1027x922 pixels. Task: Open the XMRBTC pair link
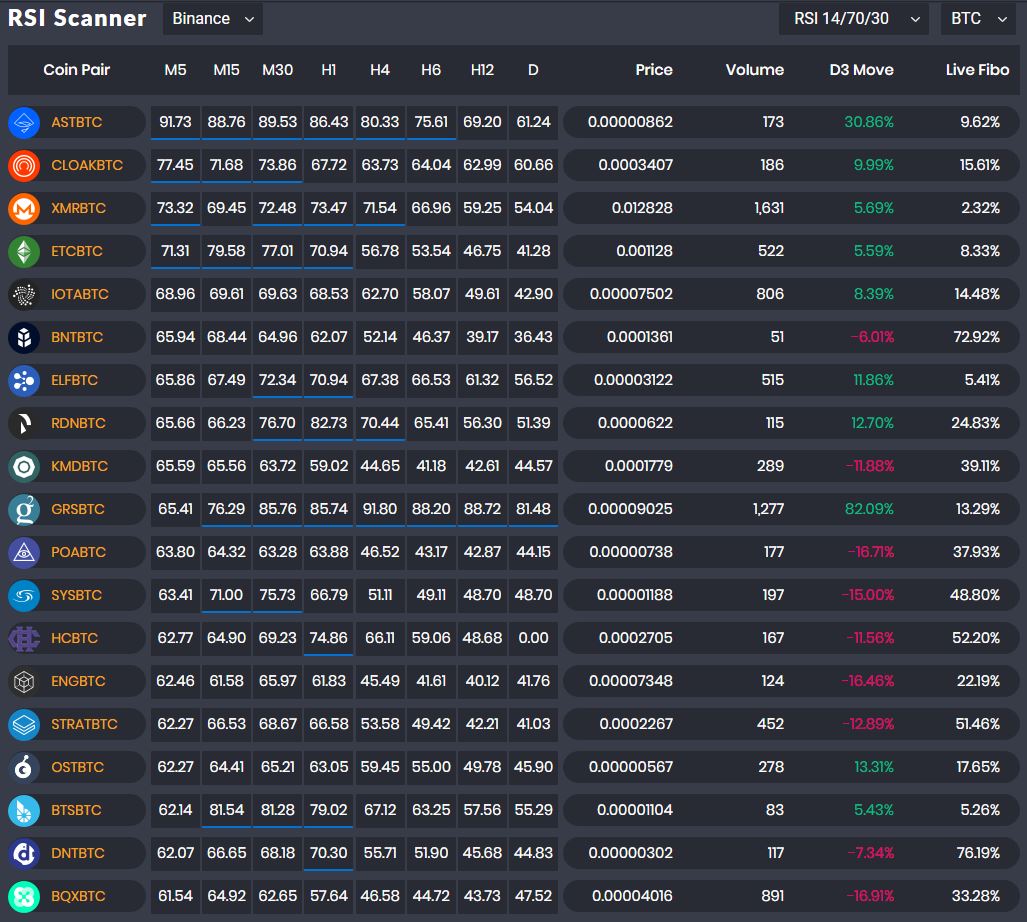(x=79, y=209)
